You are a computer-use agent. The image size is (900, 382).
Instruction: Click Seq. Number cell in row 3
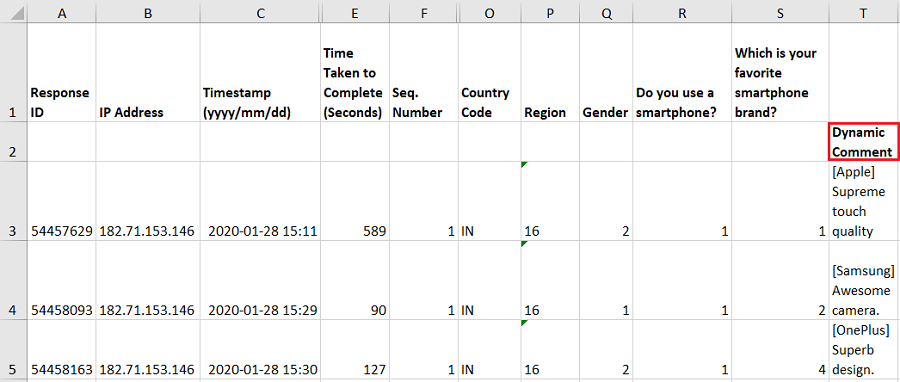[x=424, y=201]
